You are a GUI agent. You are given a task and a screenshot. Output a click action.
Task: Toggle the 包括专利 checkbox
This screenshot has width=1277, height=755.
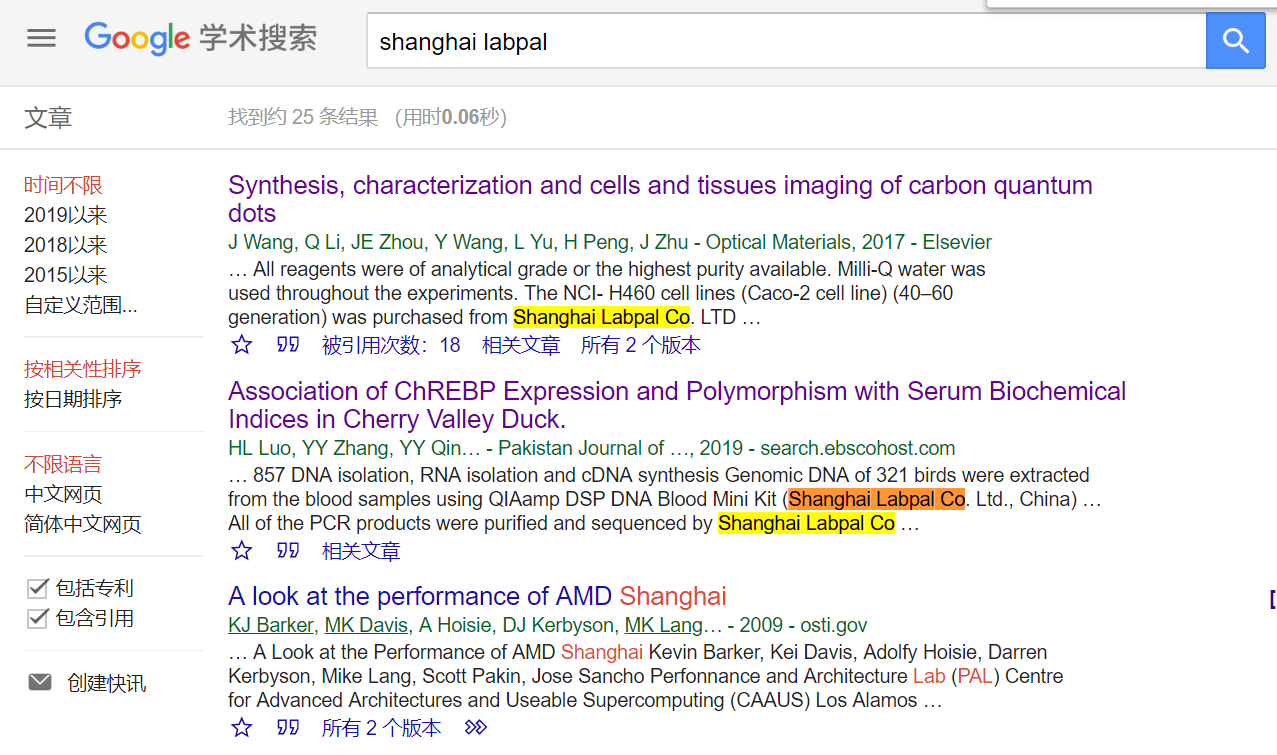point(38,588)
